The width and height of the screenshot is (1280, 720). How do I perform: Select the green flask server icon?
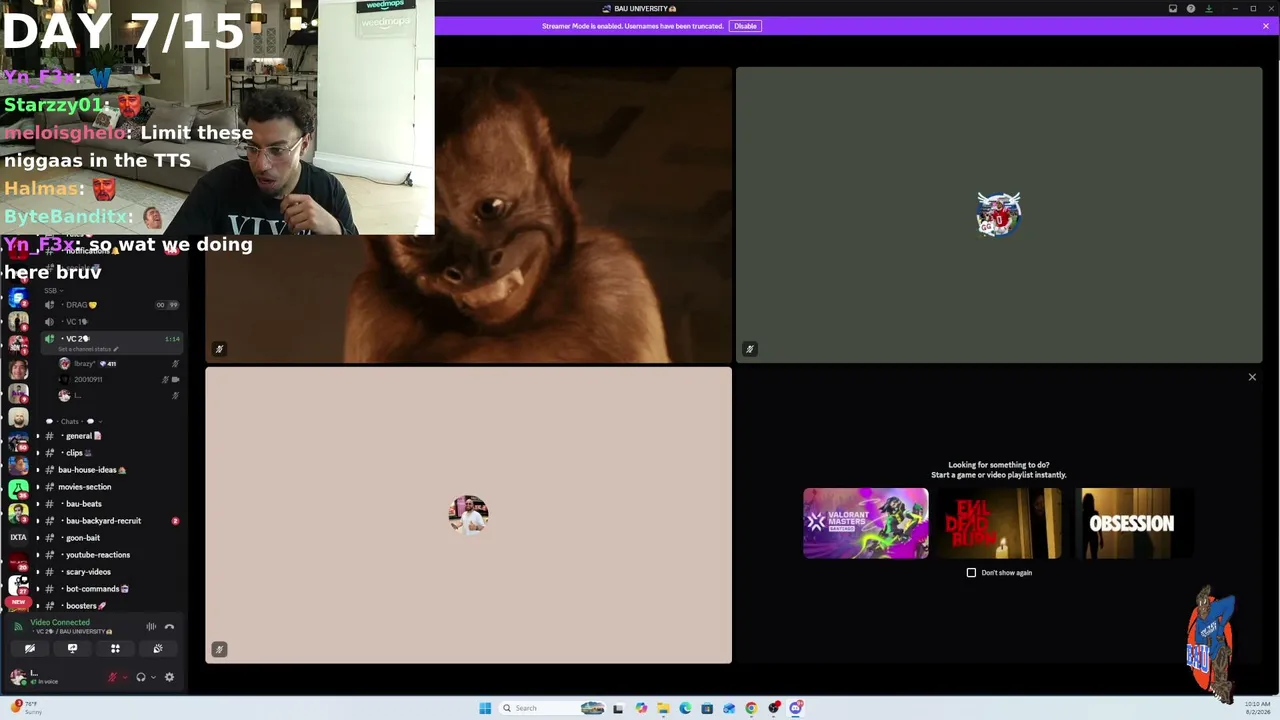(x=18, y=489)
